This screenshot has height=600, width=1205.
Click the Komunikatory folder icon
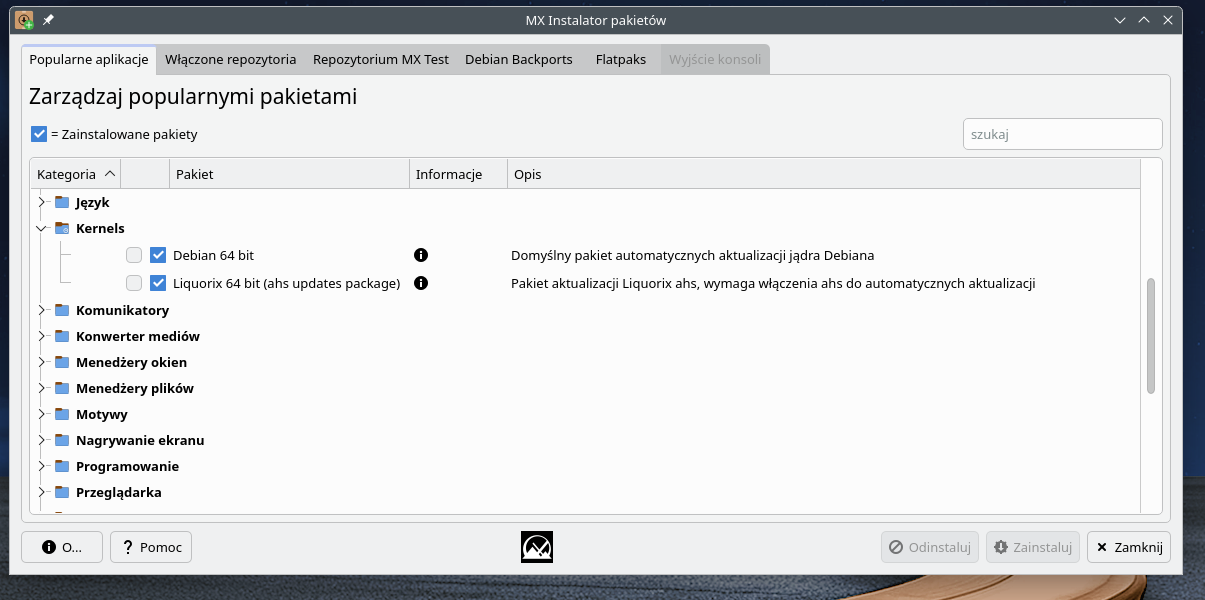pos(62,310)
